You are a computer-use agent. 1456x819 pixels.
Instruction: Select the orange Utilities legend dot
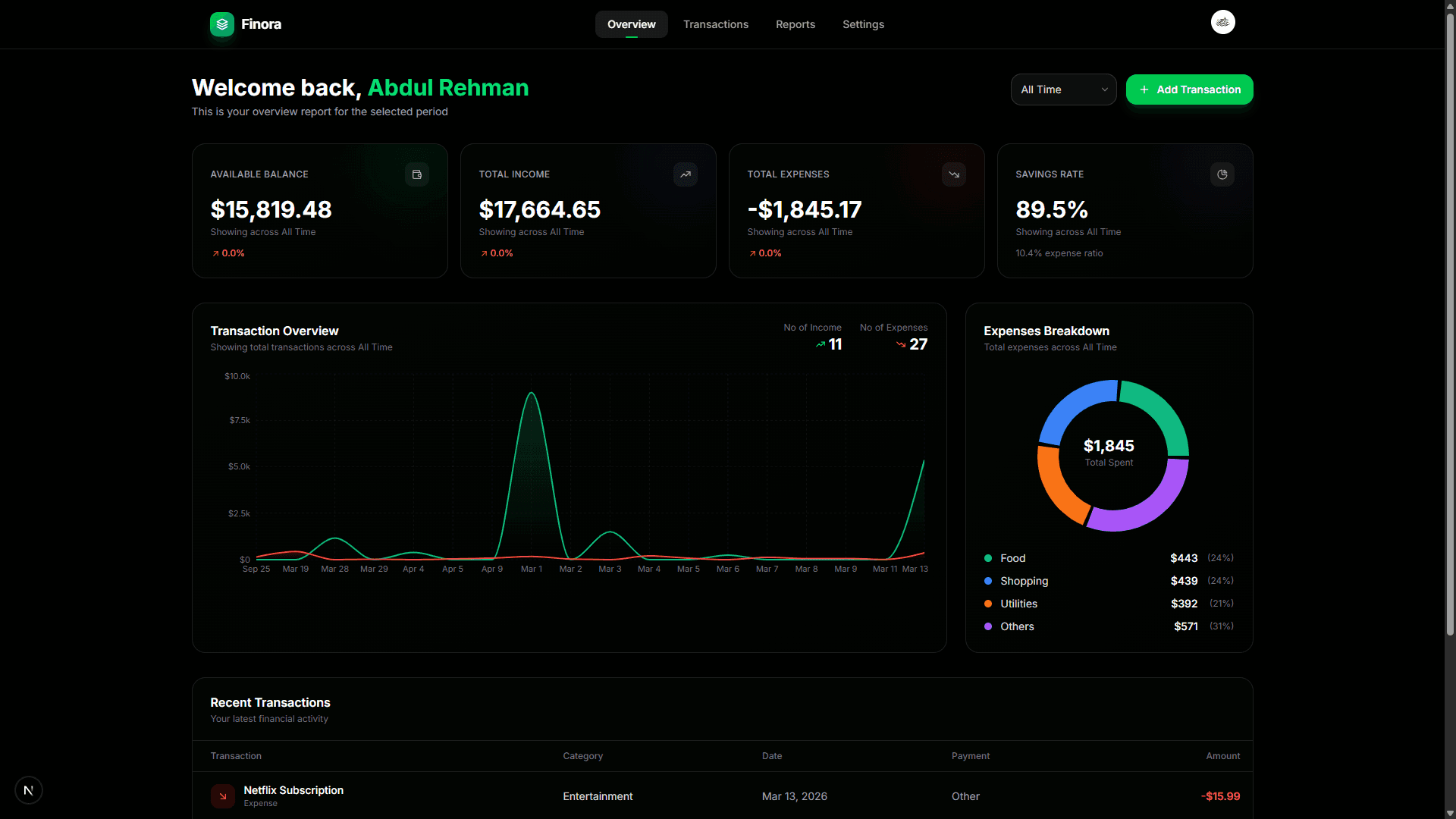988,604
